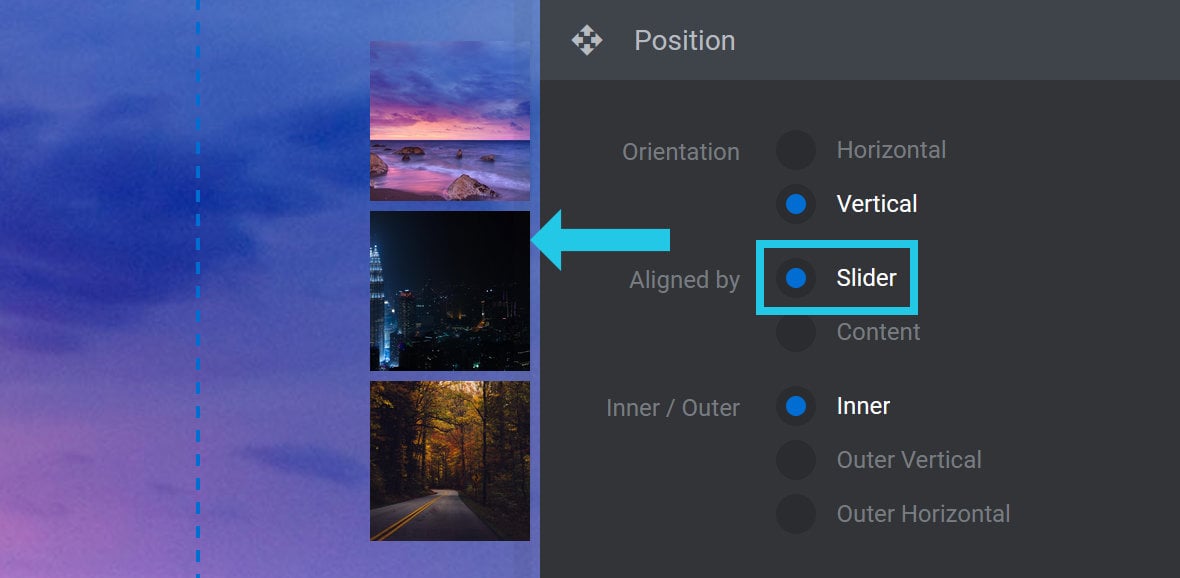Select the Horizontal orientation radio button
This screenshot has width=1180, height=578.
(795, 150)
